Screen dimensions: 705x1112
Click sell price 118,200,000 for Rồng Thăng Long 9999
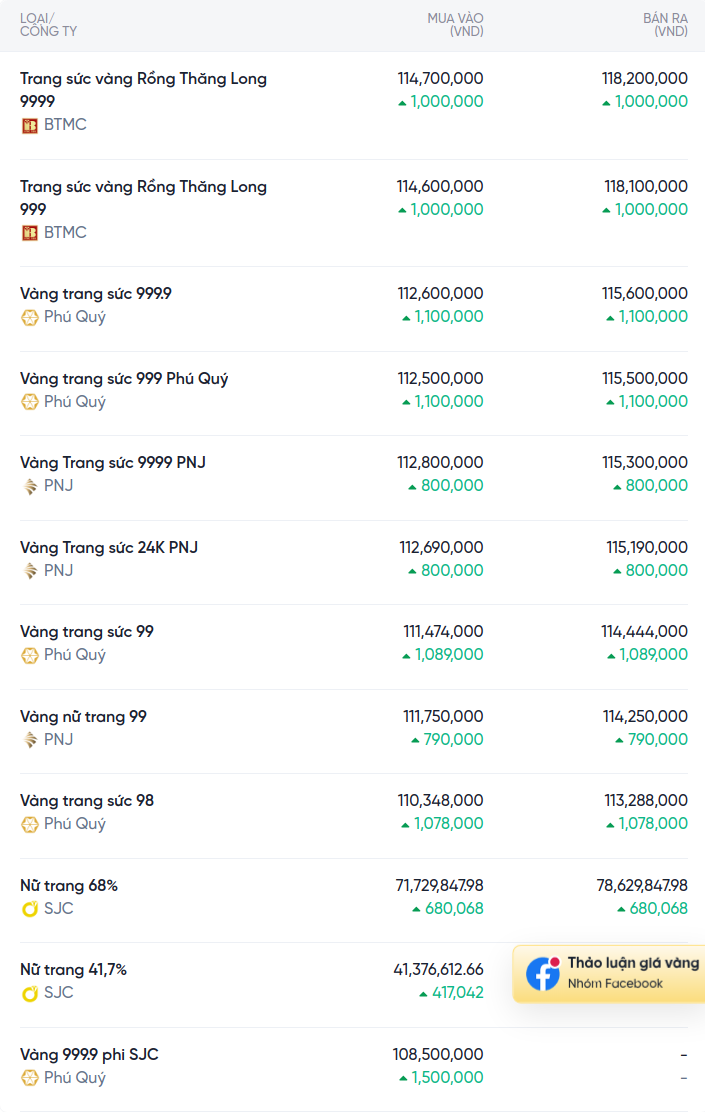pos(645,79)
